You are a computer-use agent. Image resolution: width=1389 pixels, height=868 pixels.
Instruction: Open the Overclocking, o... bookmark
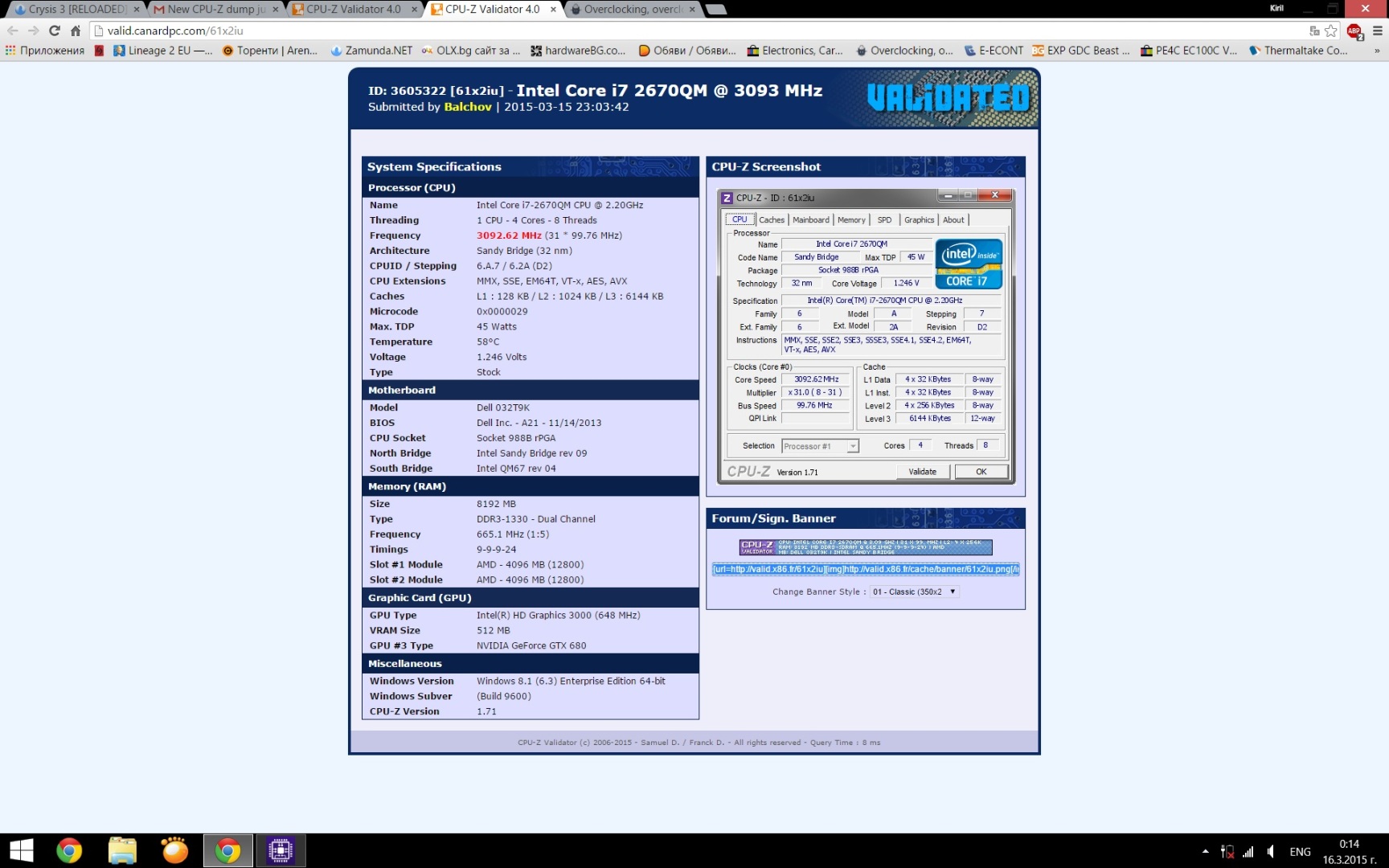[x=904, y=50]
